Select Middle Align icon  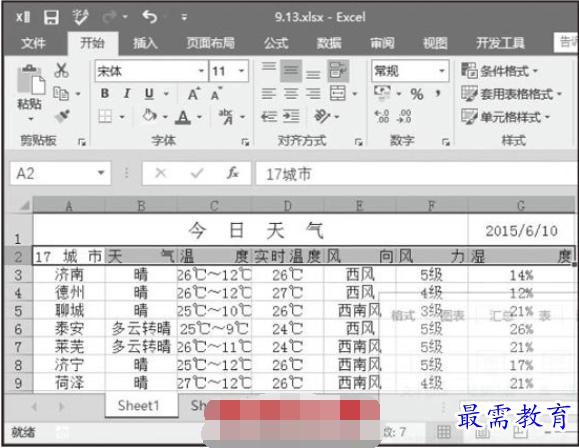point(291,70)
